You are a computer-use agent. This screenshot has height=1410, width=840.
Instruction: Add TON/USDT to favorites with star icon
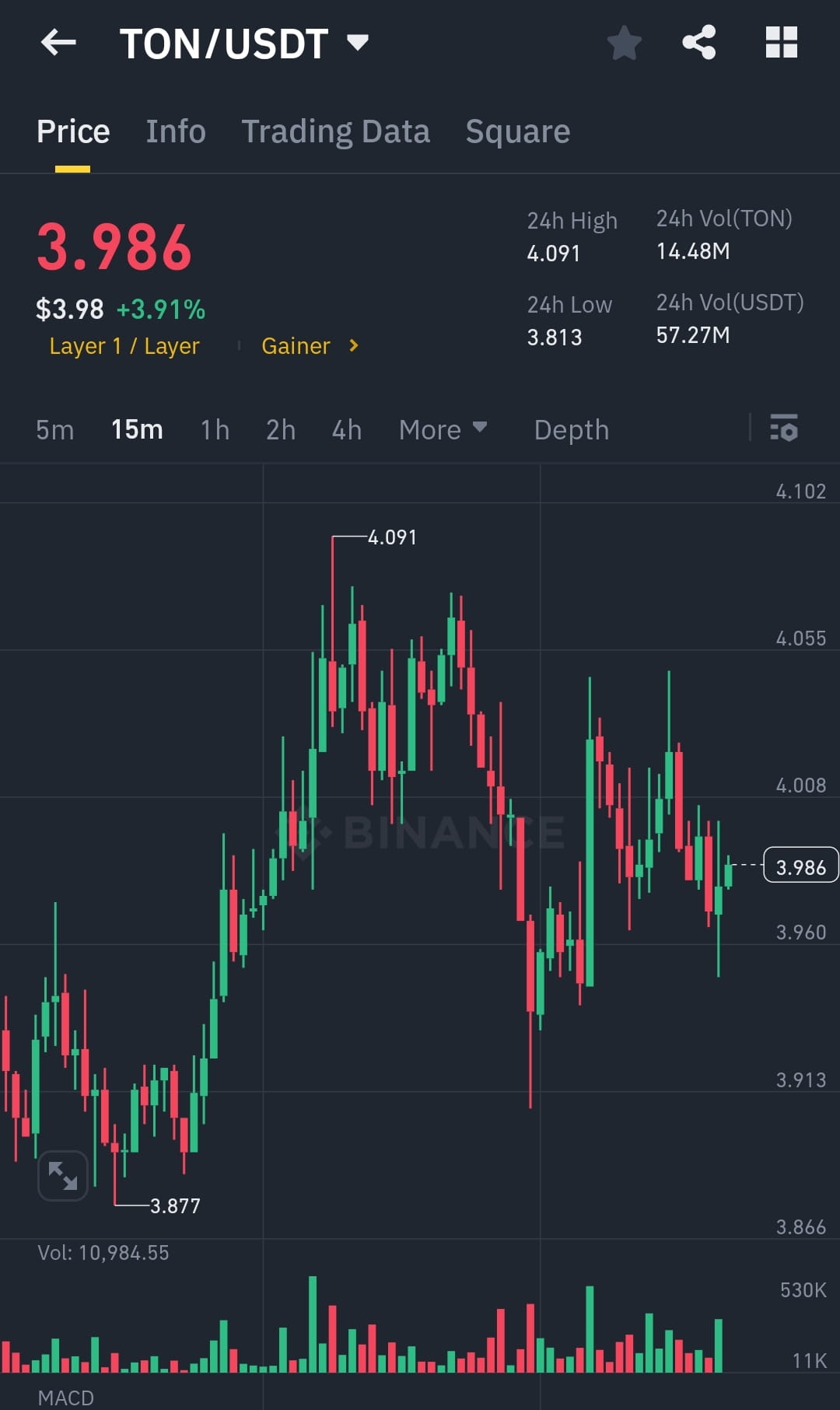tap(624, 44)
